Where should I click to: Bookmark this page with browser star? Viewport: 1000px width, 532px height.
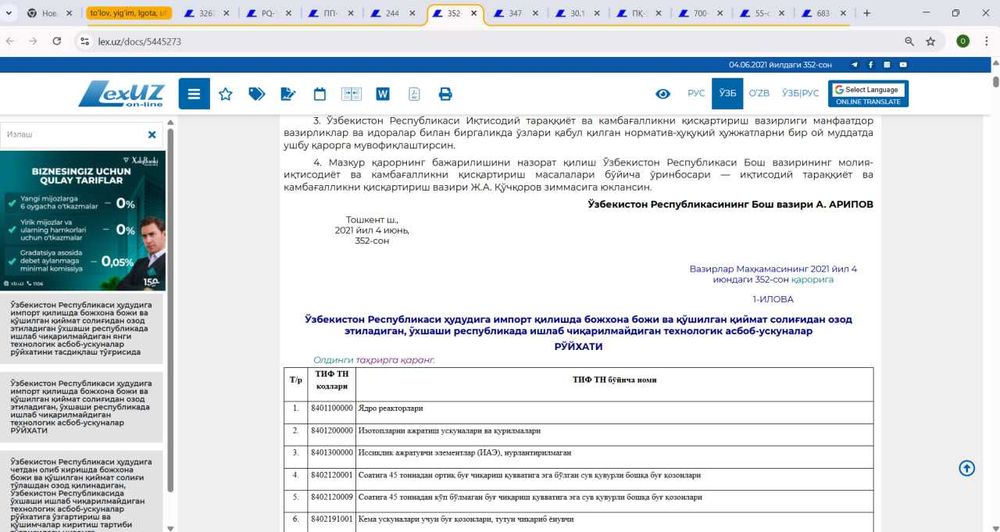930,41
